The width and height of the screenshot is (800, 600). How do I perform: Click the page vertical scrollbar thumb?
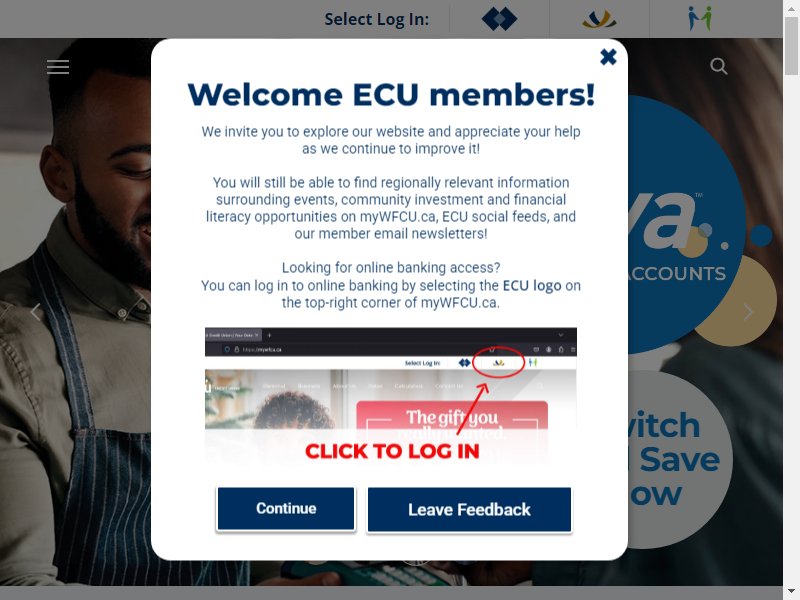(791, 46)
